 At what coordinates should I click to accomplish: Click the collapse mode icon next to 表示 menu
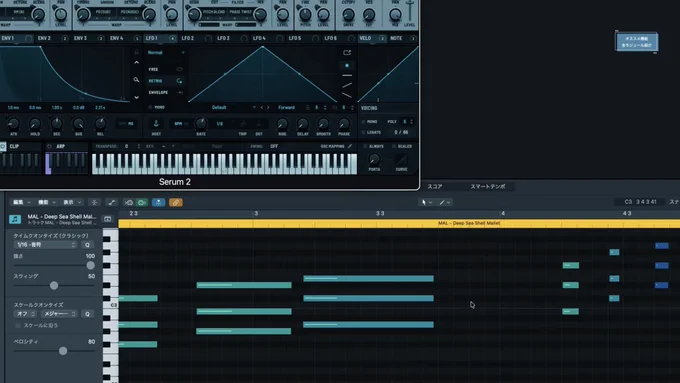click(94, 203)
